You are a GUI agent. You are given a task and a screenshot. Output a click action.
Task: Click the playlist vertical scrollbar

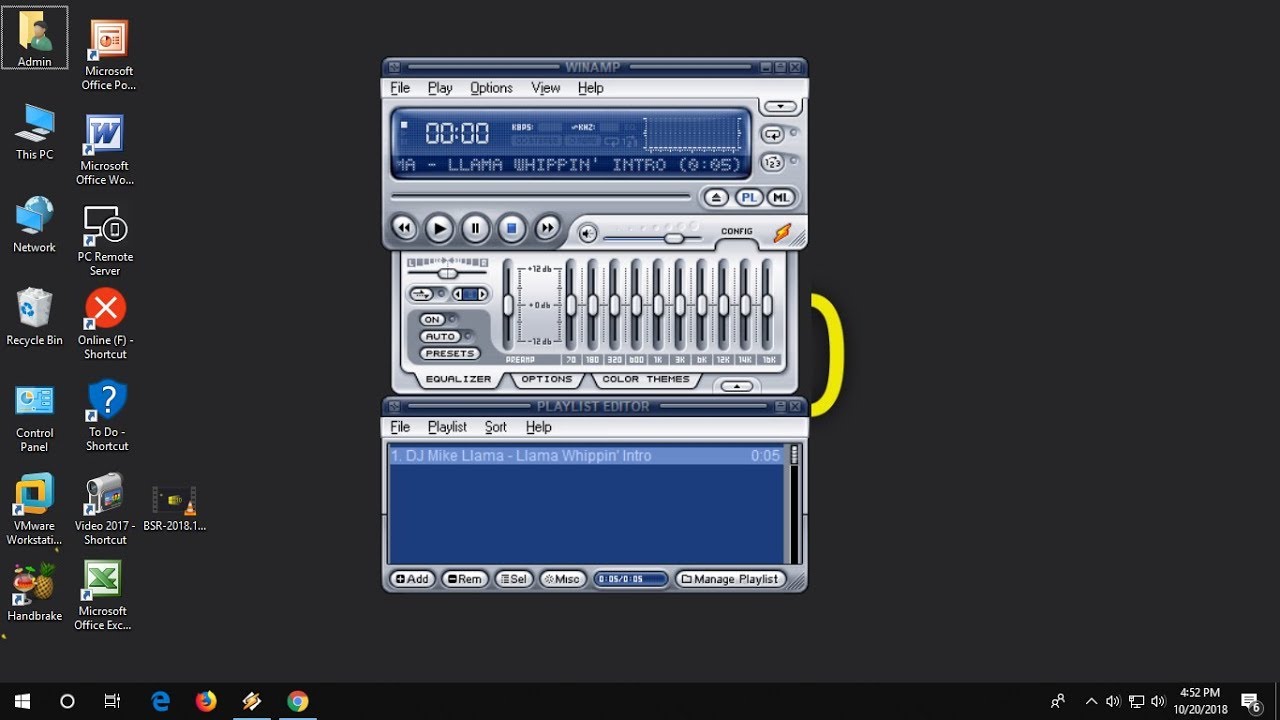pyautogui.click(x=795, y=505)
